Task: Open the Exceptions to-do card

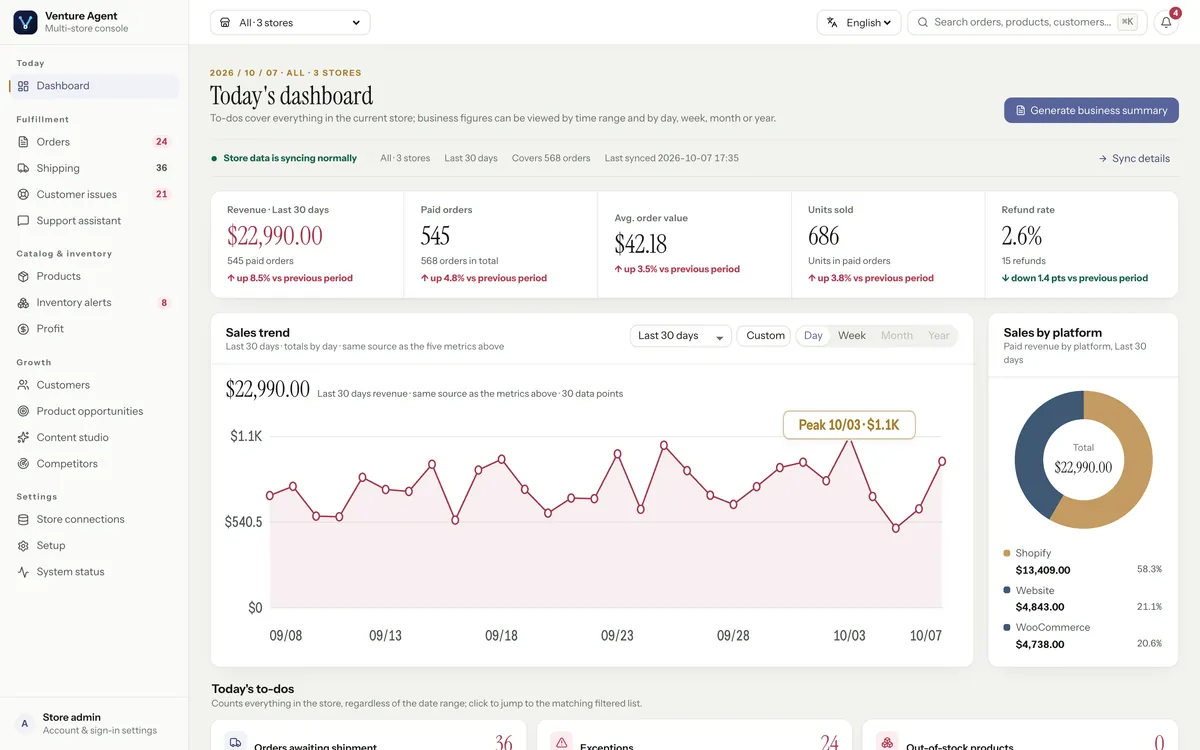Action: click(x=694, y=735)
